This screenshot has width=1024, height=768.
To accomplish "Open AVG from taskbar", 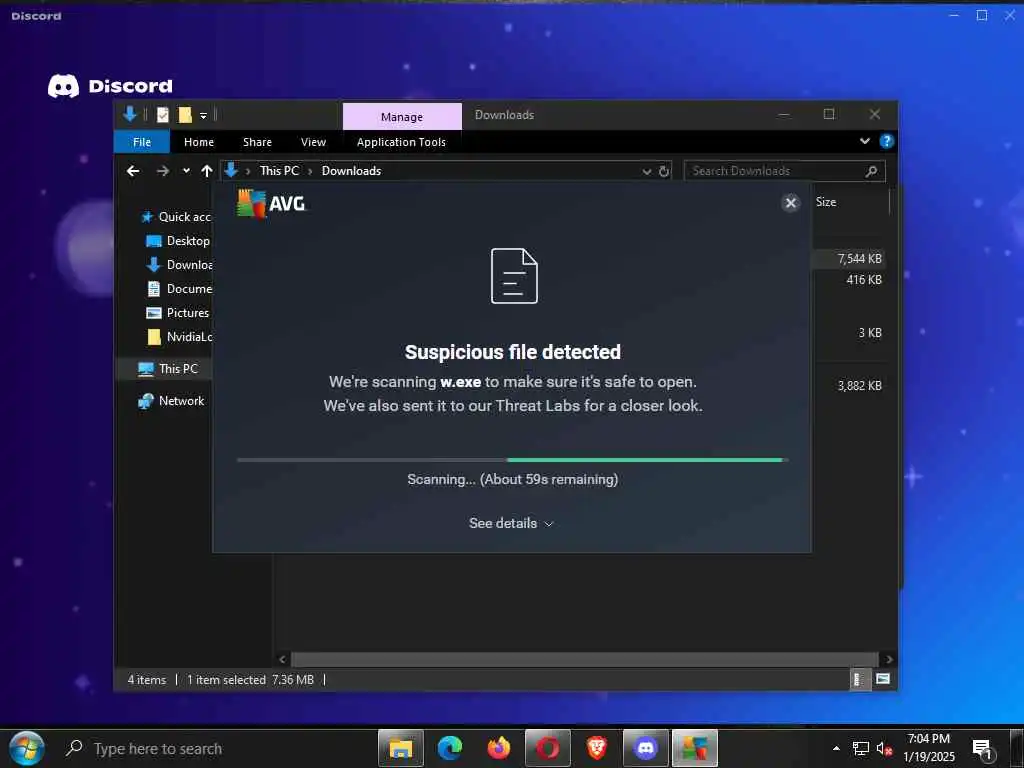I will point(695,748).
